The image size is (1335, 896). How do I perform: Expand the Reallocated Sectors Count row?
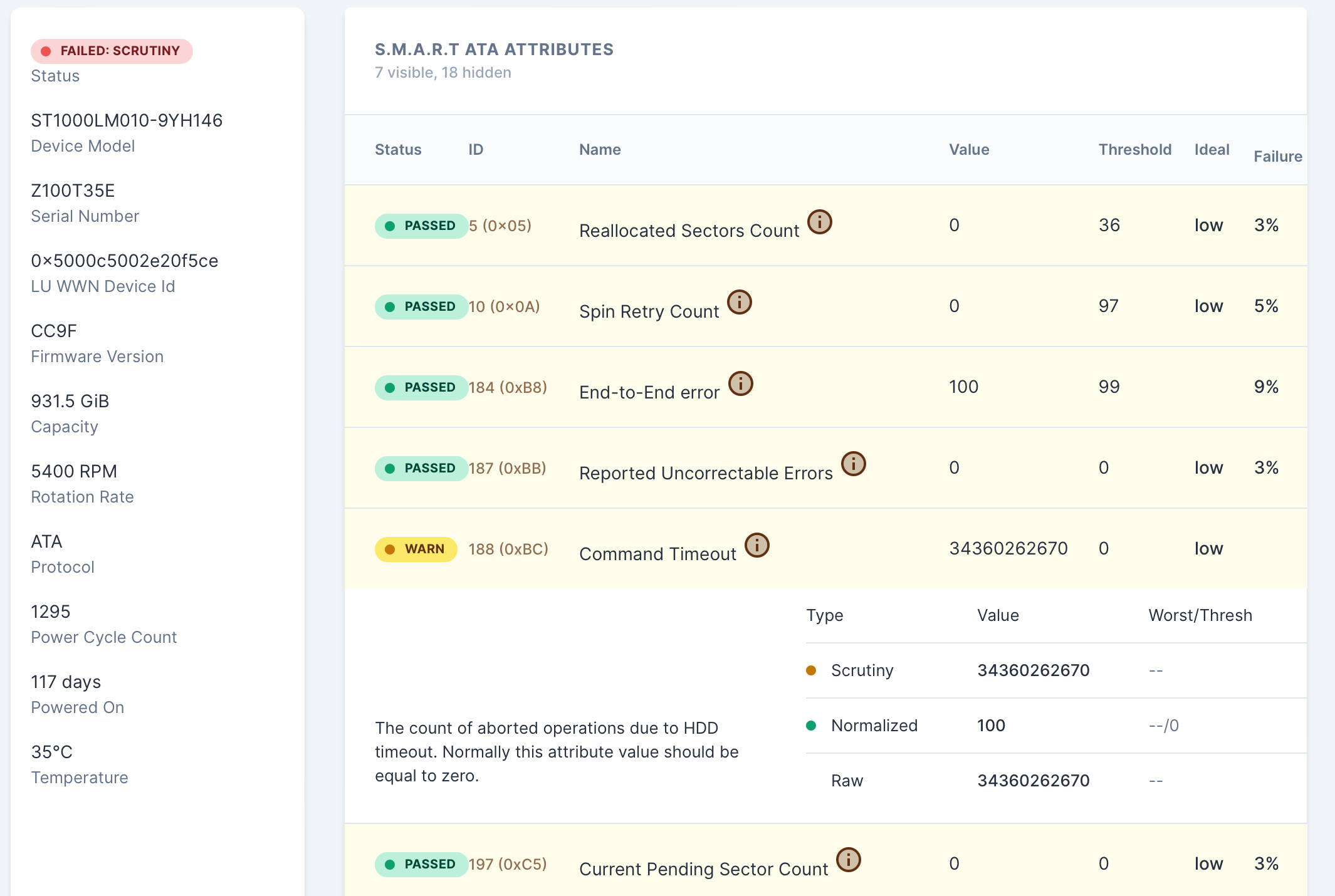[688, 231]
